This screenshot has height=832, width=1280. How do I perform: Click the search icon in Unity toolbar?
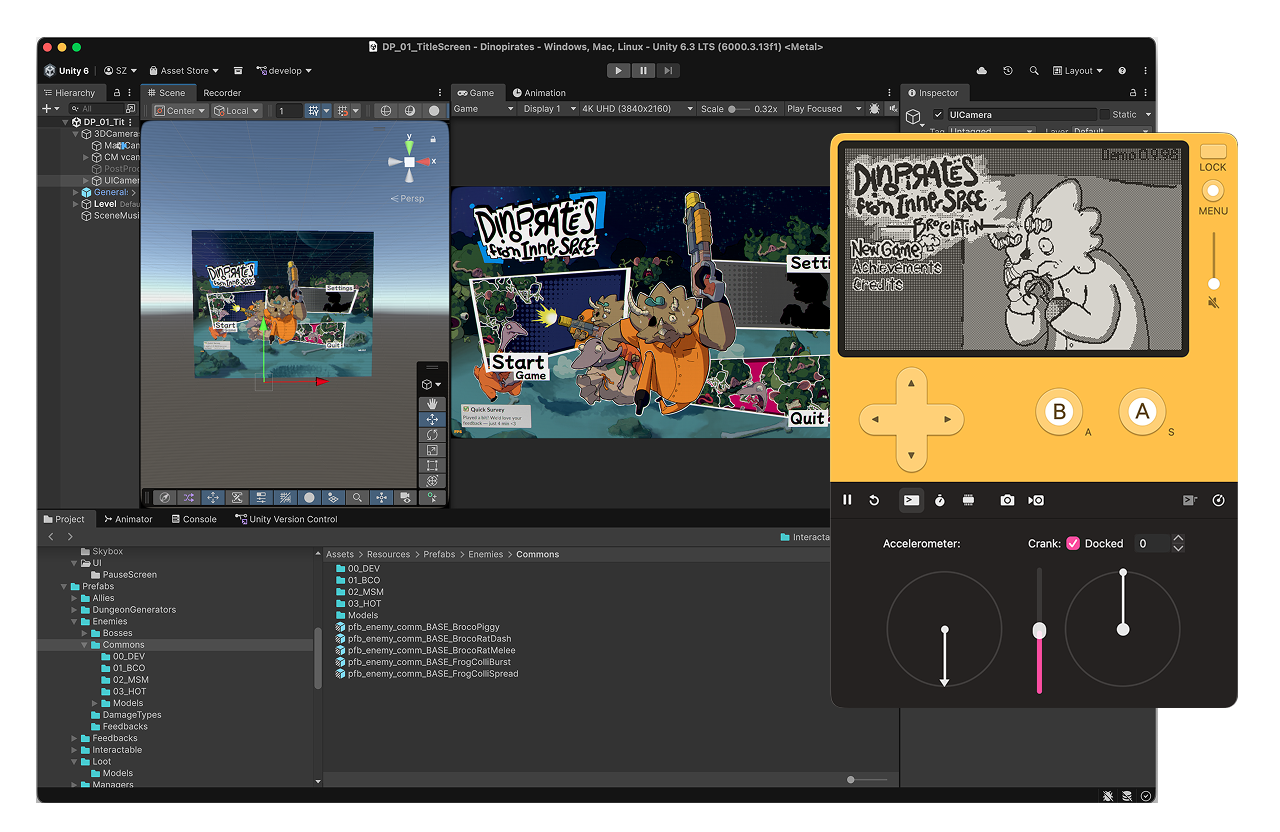(1034, 71)
